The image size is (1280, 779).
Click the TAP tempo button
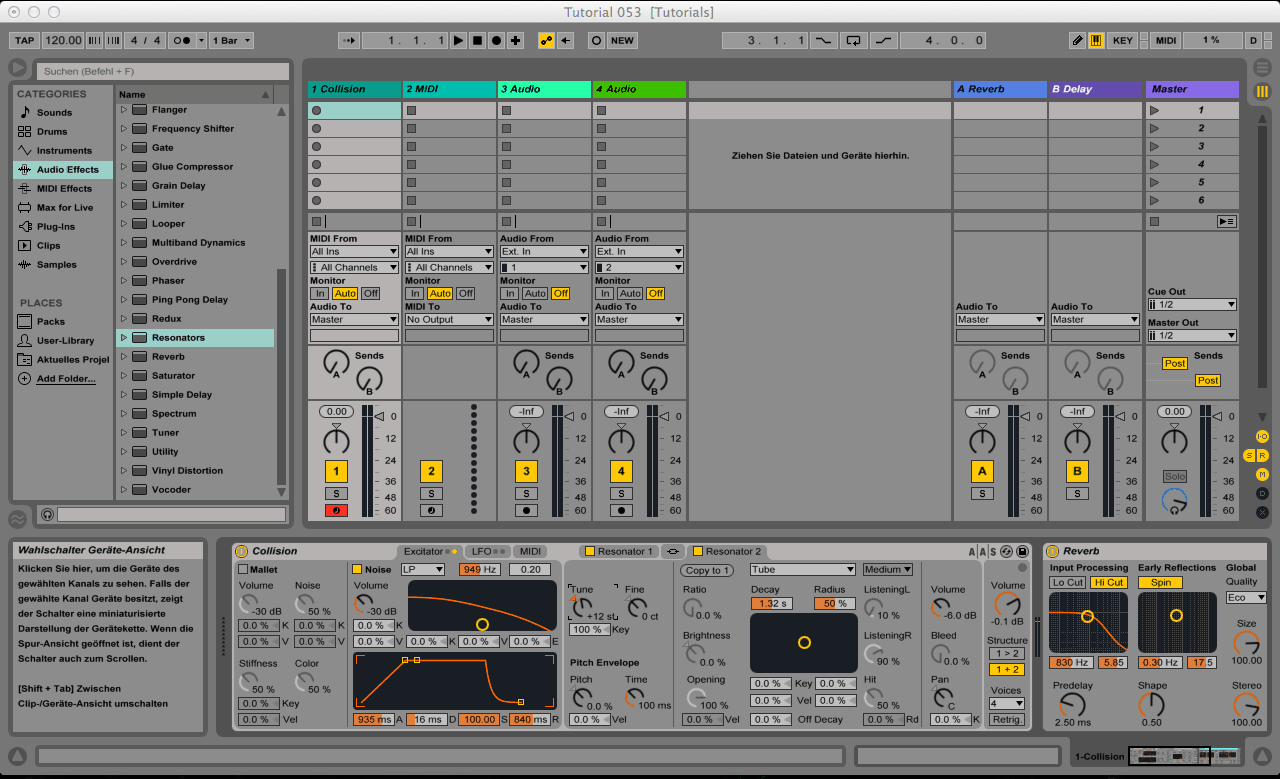tap(25, 41)
